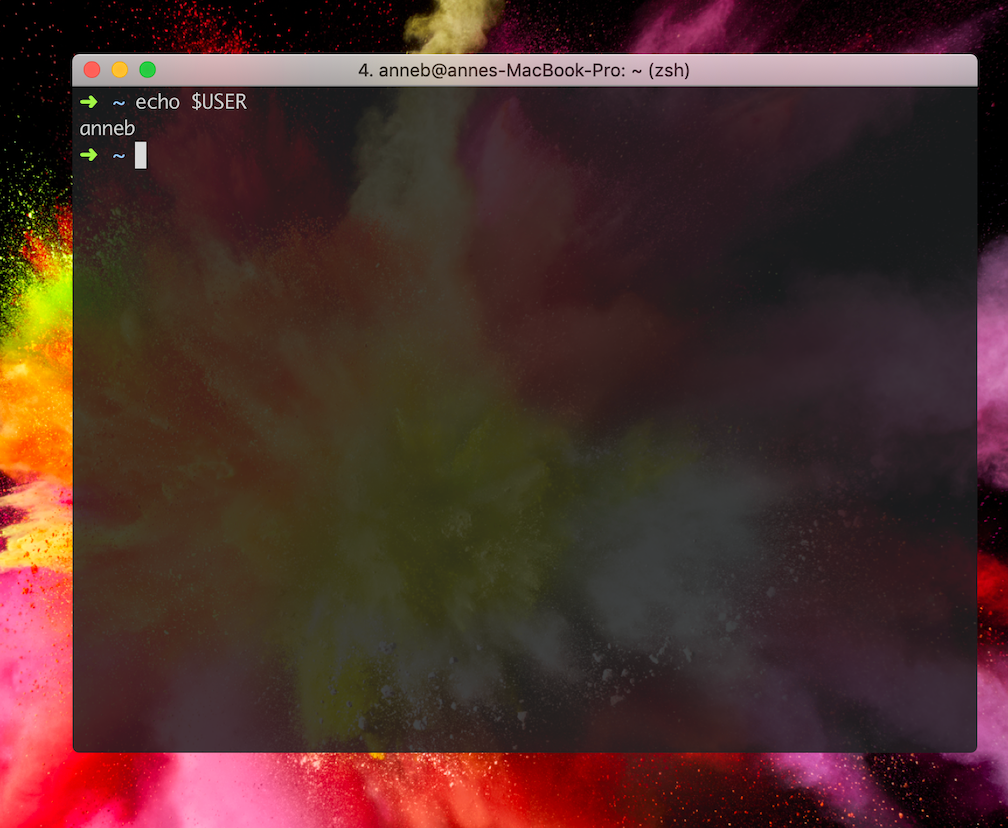Select the 'anneb' output text
The height and width of the screenshot is (828, 1008).
(x=107, y=128)
